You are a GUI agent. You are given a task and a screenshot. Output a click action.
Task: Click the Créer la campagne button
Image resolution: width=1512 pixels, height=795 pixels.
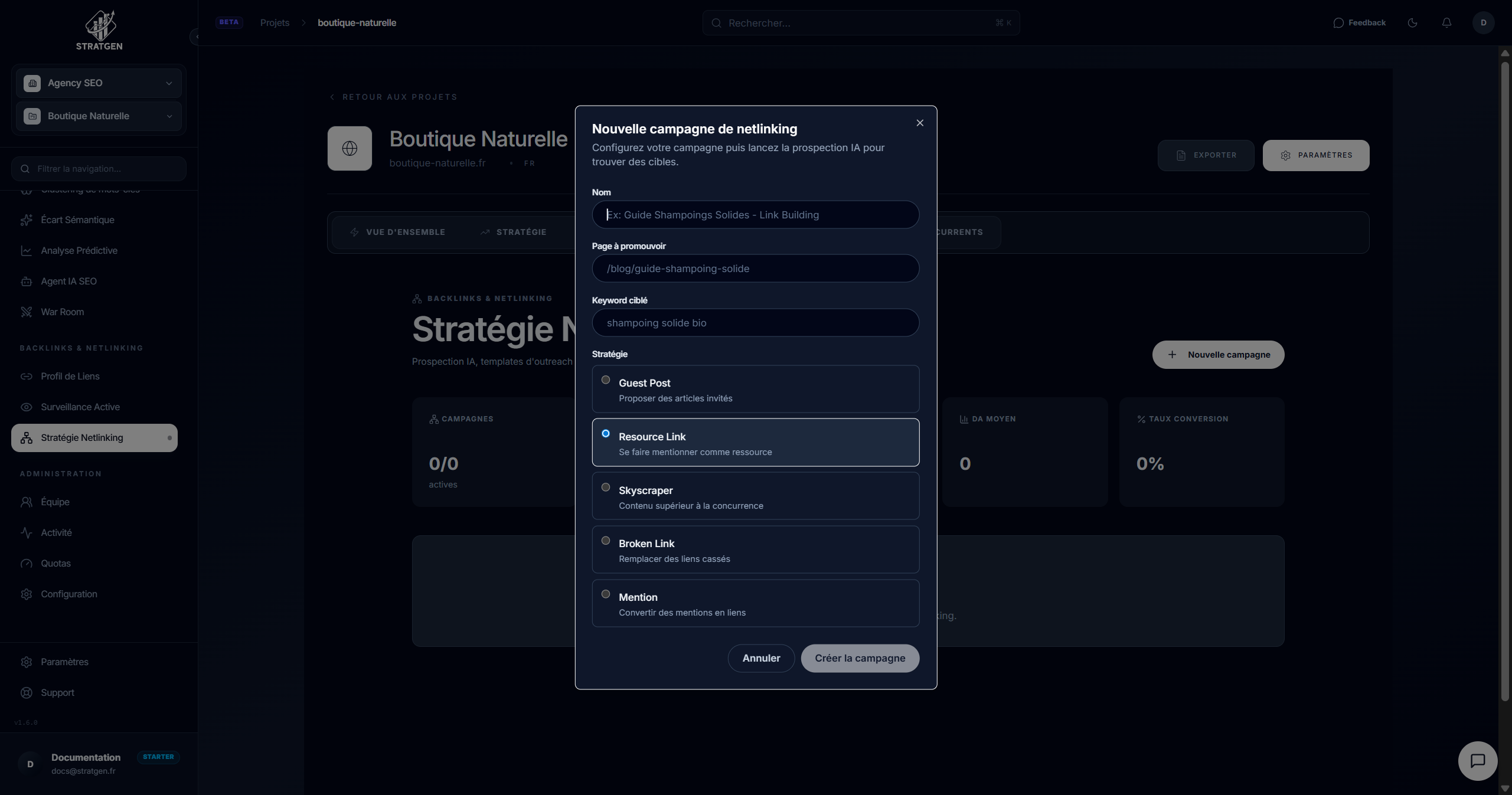[860, 658]
